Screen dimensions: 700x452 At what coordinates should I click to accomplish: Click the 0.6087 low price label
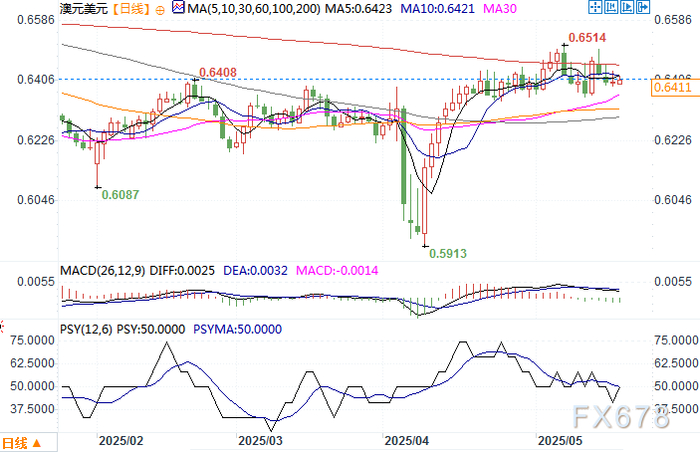coord(120,195)
